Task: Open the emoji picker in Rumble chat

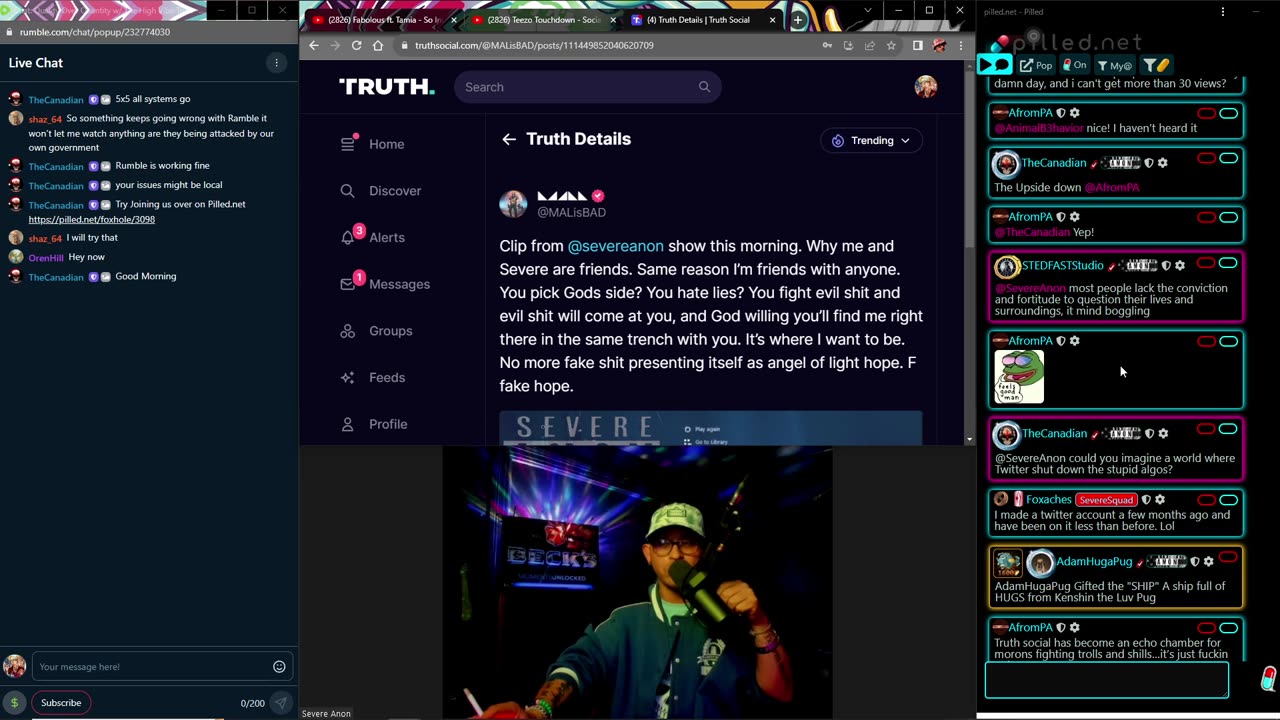Action: [279, 667]
